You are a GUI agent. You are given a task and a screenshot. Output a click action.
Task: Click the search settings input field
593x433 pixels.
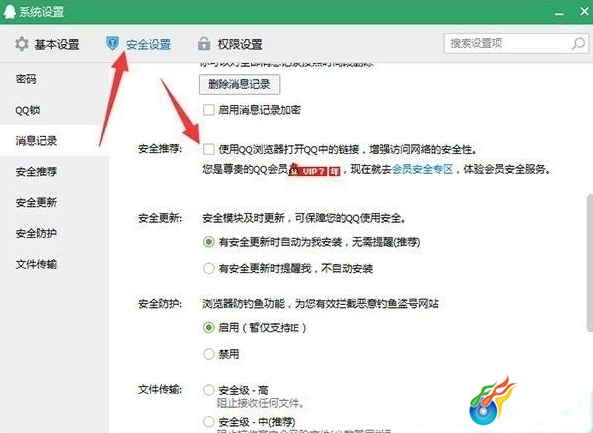tap(508, 43)
